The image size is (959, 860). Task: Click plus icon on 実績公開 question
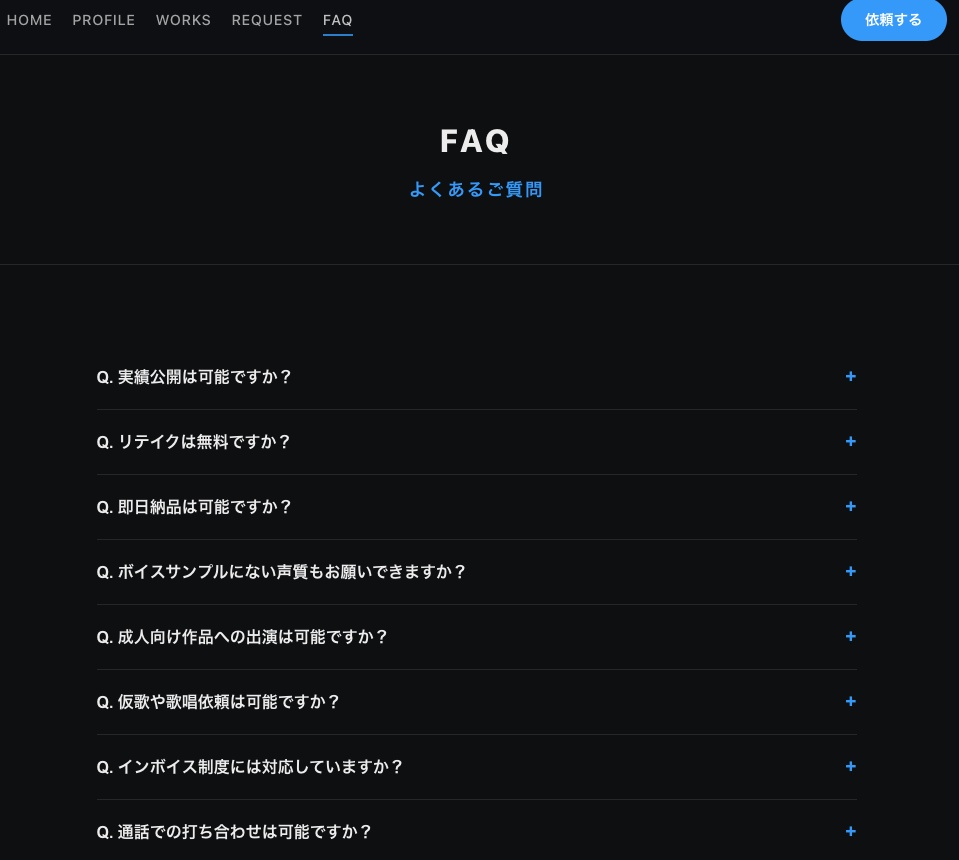(x=851, y=376)
